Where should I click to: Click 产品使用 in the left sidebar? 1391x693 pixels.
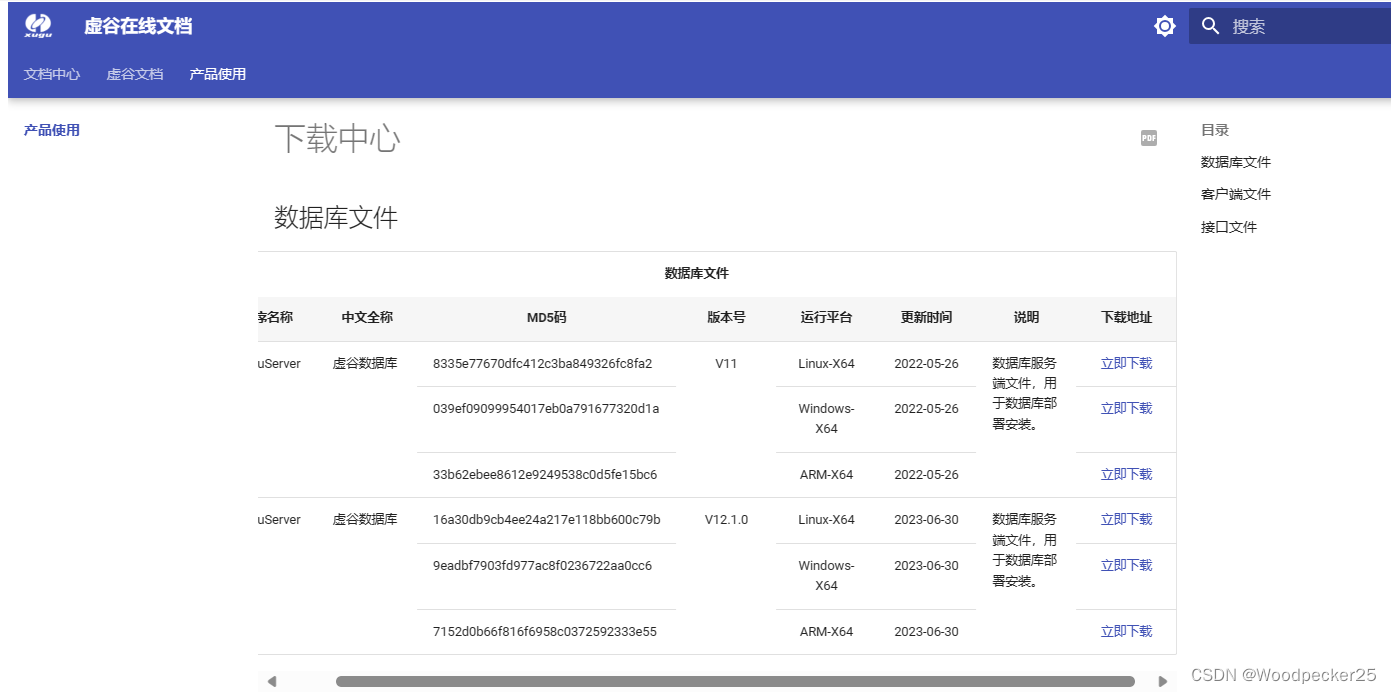tap(52, 130)
